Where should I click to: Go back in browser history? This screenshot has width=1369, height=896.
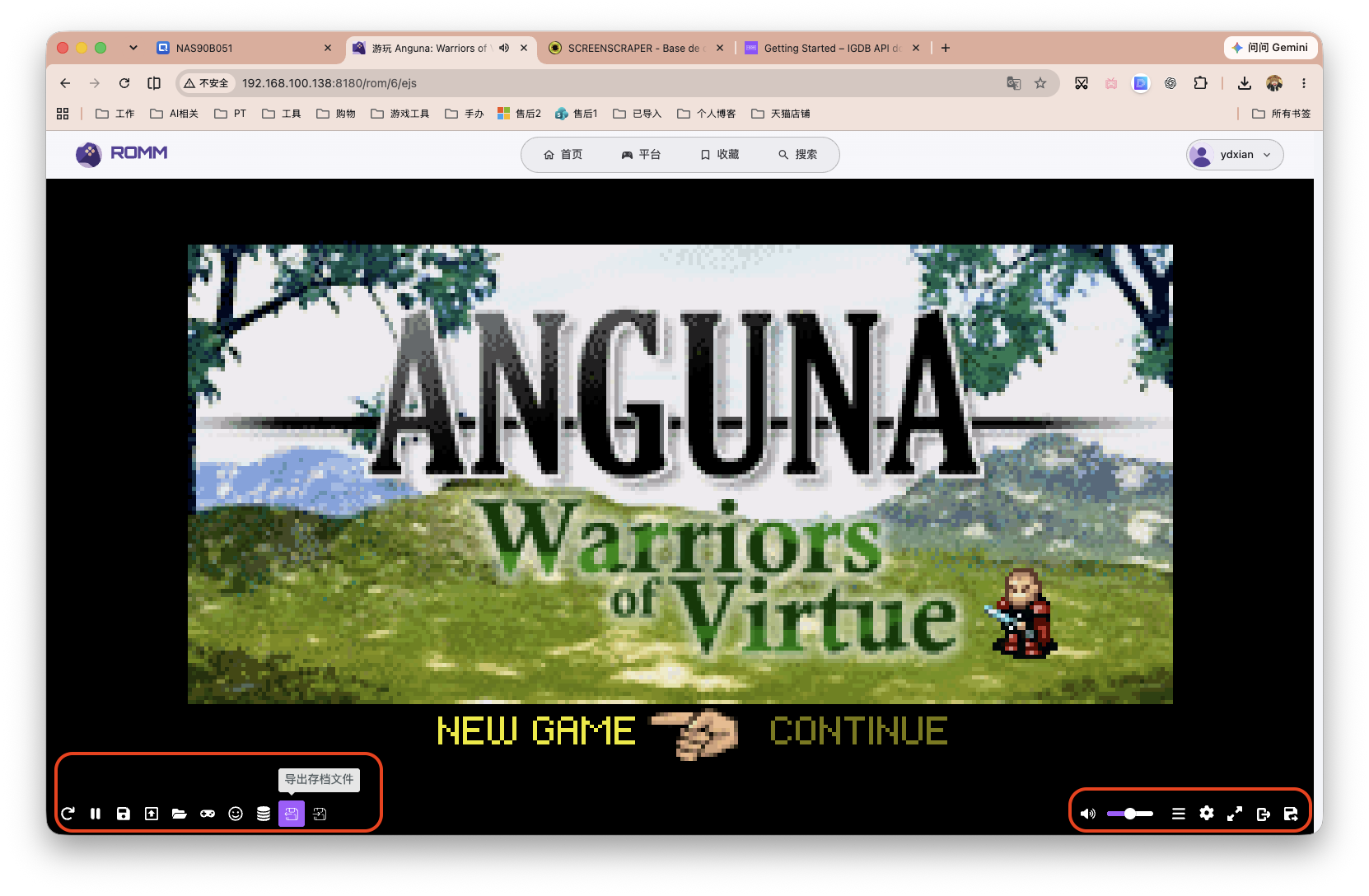point(65,83)
